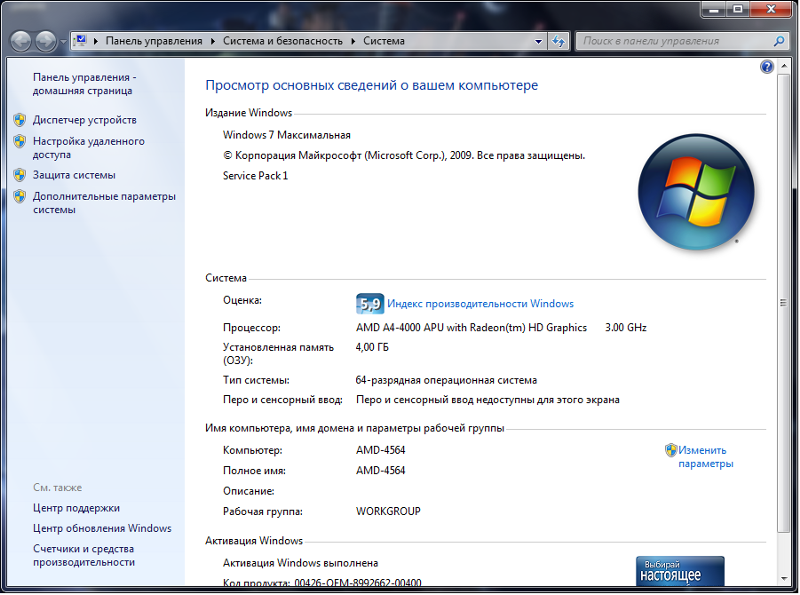Click AMD A4-4000 APU processor text
800x595 pixels.
[471, 328]
